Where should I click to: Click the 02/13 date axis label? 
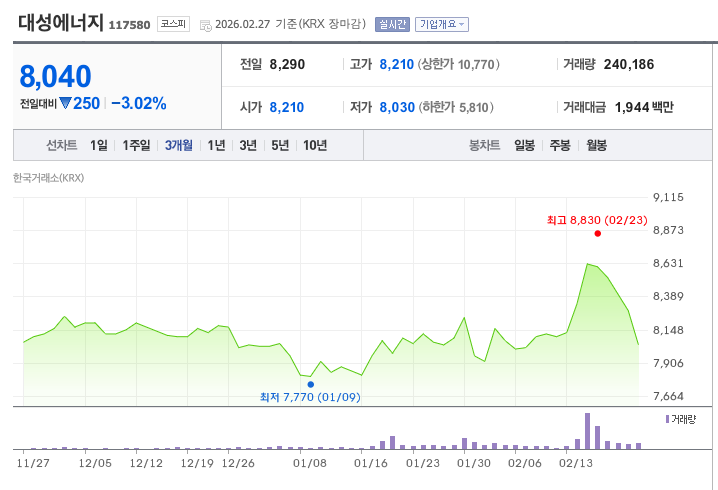[x=576, y=463]
